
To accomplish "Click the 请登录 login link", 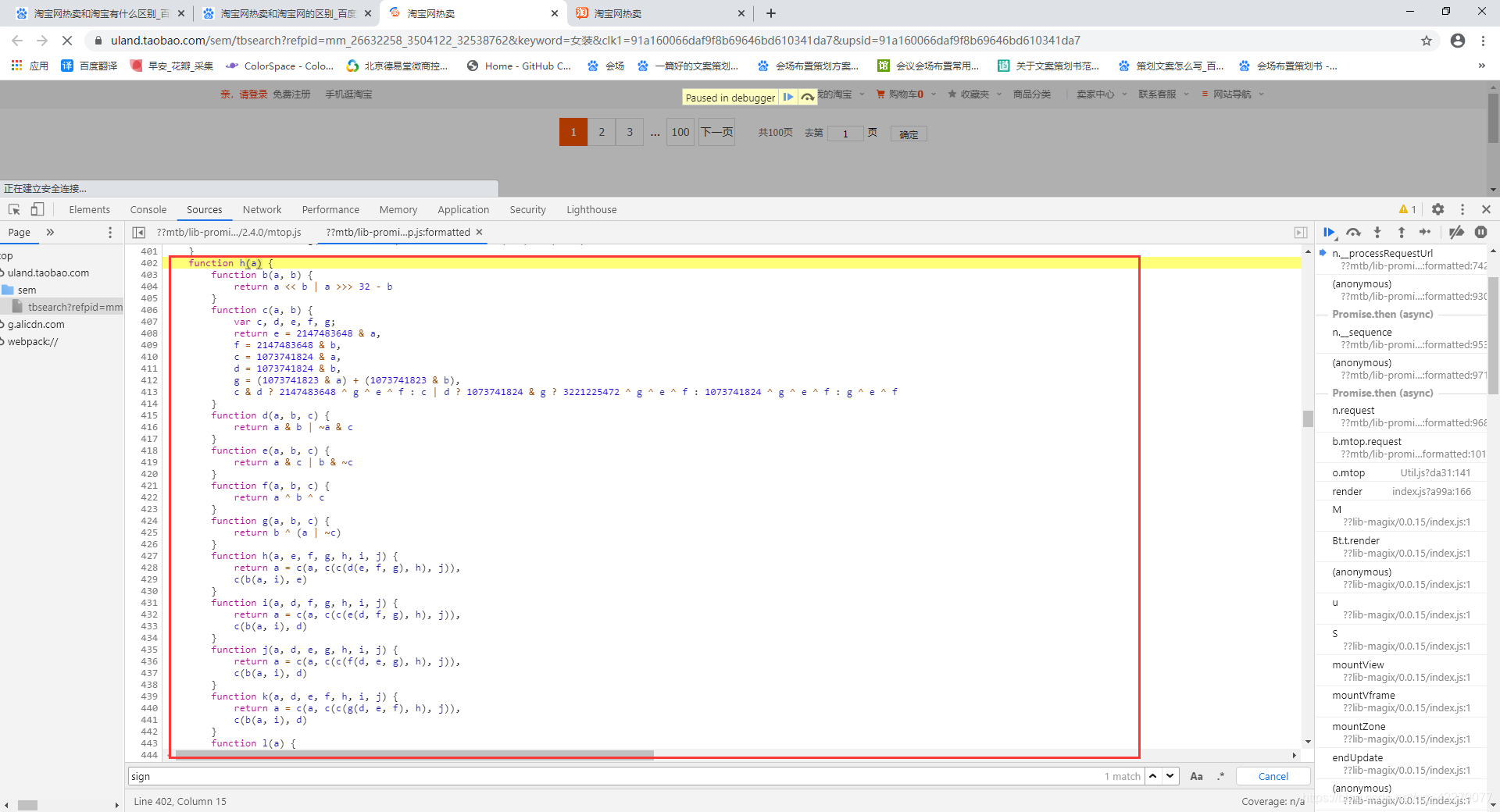I will coord(253,94).
